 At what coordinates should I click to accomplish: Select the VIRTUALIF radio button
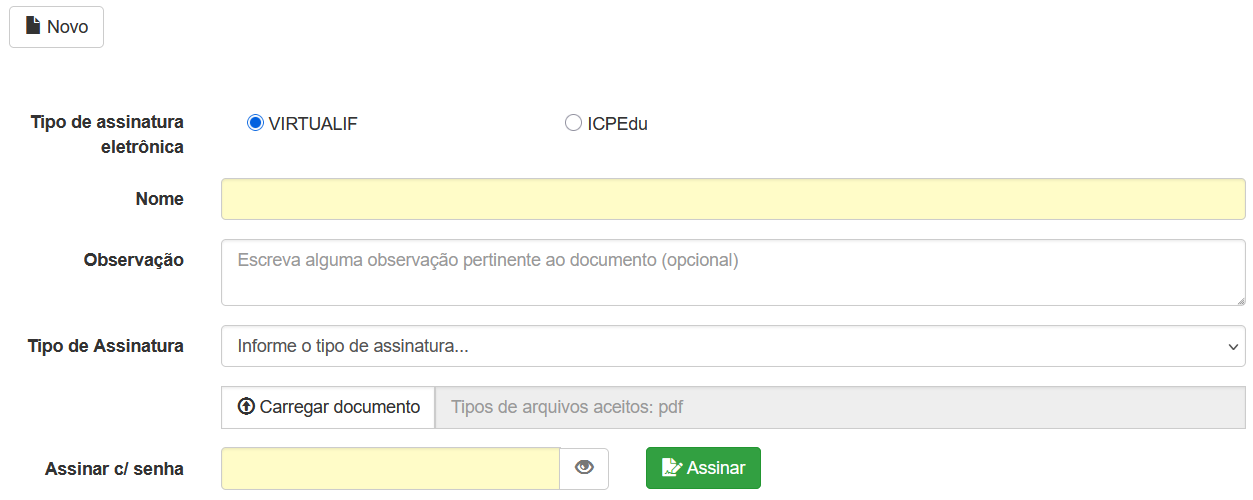(x=255, y=123)
